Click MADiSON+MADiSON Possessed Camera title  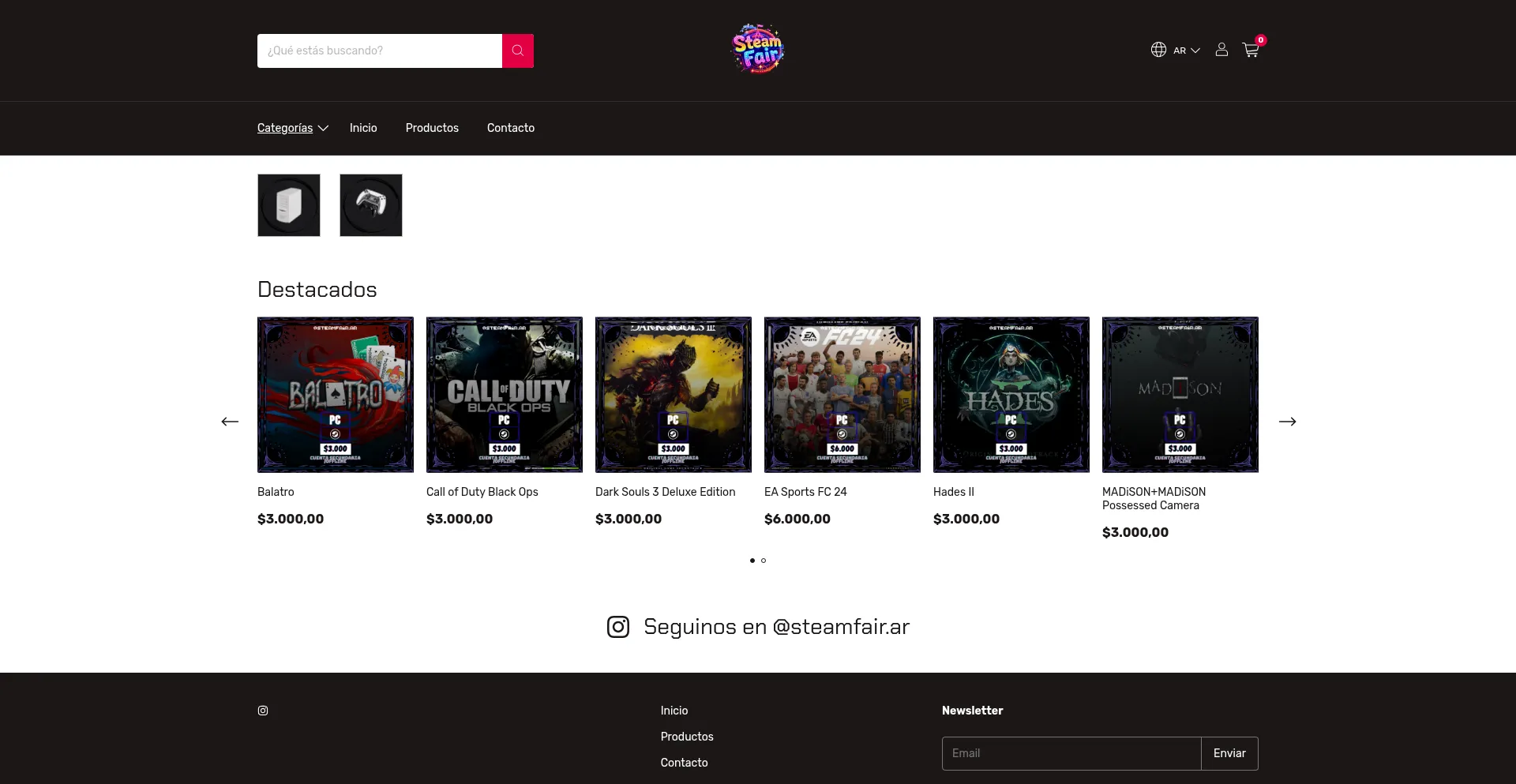pyautogui.click(x=1154, y=498)
